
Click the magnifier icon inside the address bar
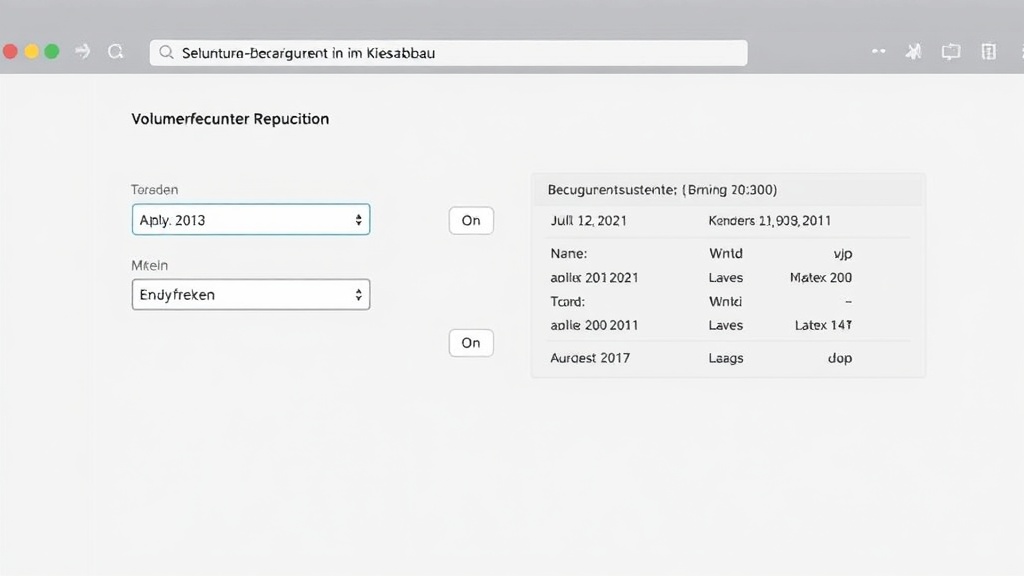pos(166,53)
